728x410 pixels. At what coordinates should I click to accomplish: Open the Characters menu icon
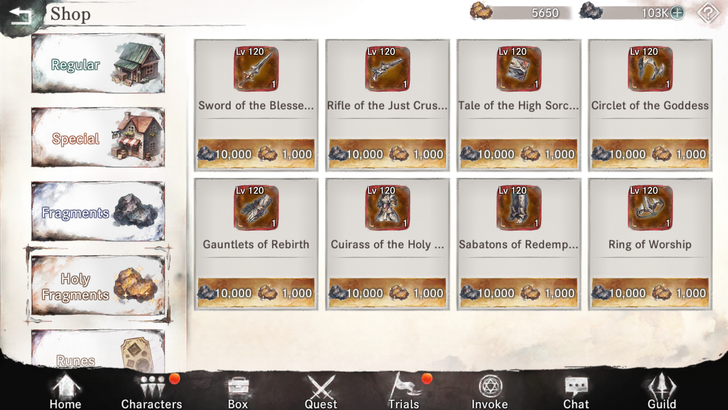click(152, 391)
